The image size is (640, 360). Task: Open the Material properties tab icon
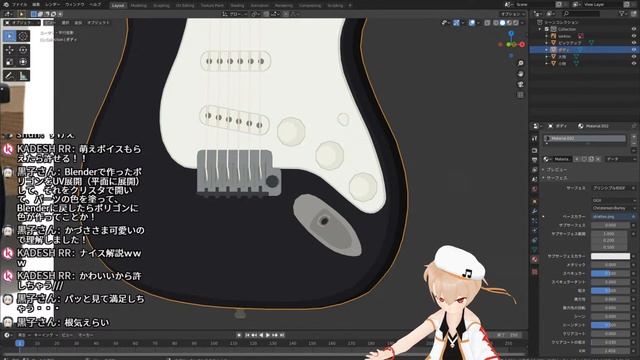(x=535, y=259)
